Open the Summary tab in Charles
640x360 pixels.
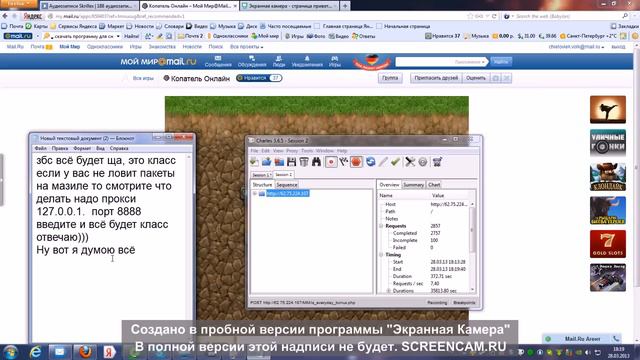coord(413,185)
